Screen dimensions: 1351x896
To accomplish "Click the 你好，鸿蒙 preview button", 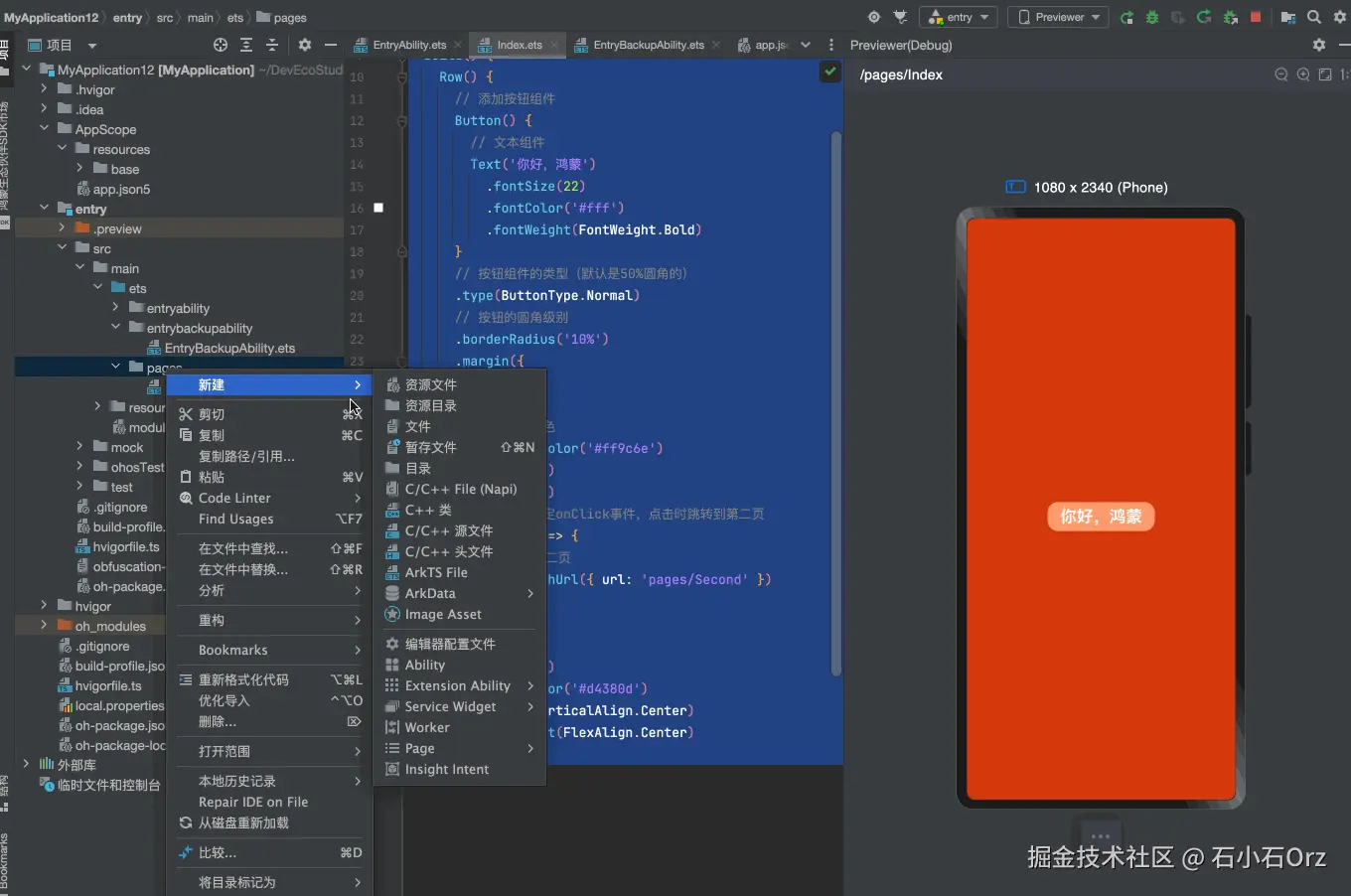I will coord(1101,517).
